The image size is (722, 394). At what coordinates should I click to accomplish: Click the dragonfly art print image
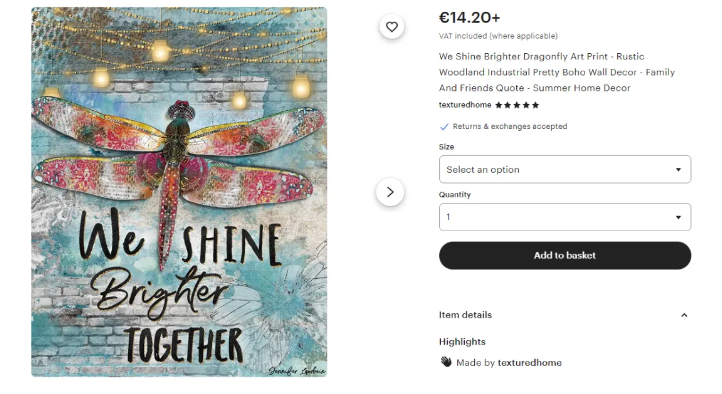pos(179,192)
